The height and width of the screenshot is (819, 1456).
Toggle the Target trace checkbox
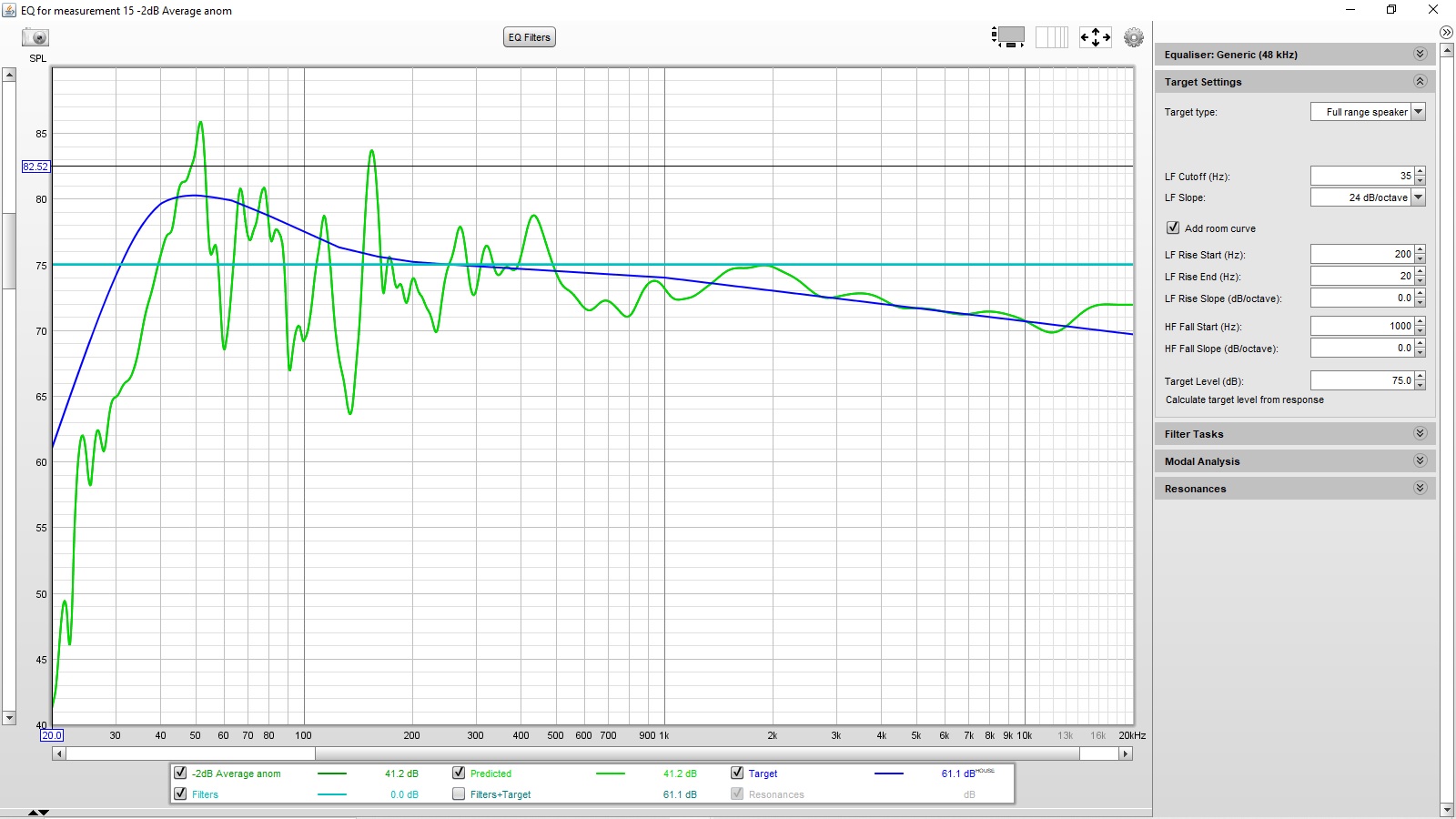(x=737, y=773)
